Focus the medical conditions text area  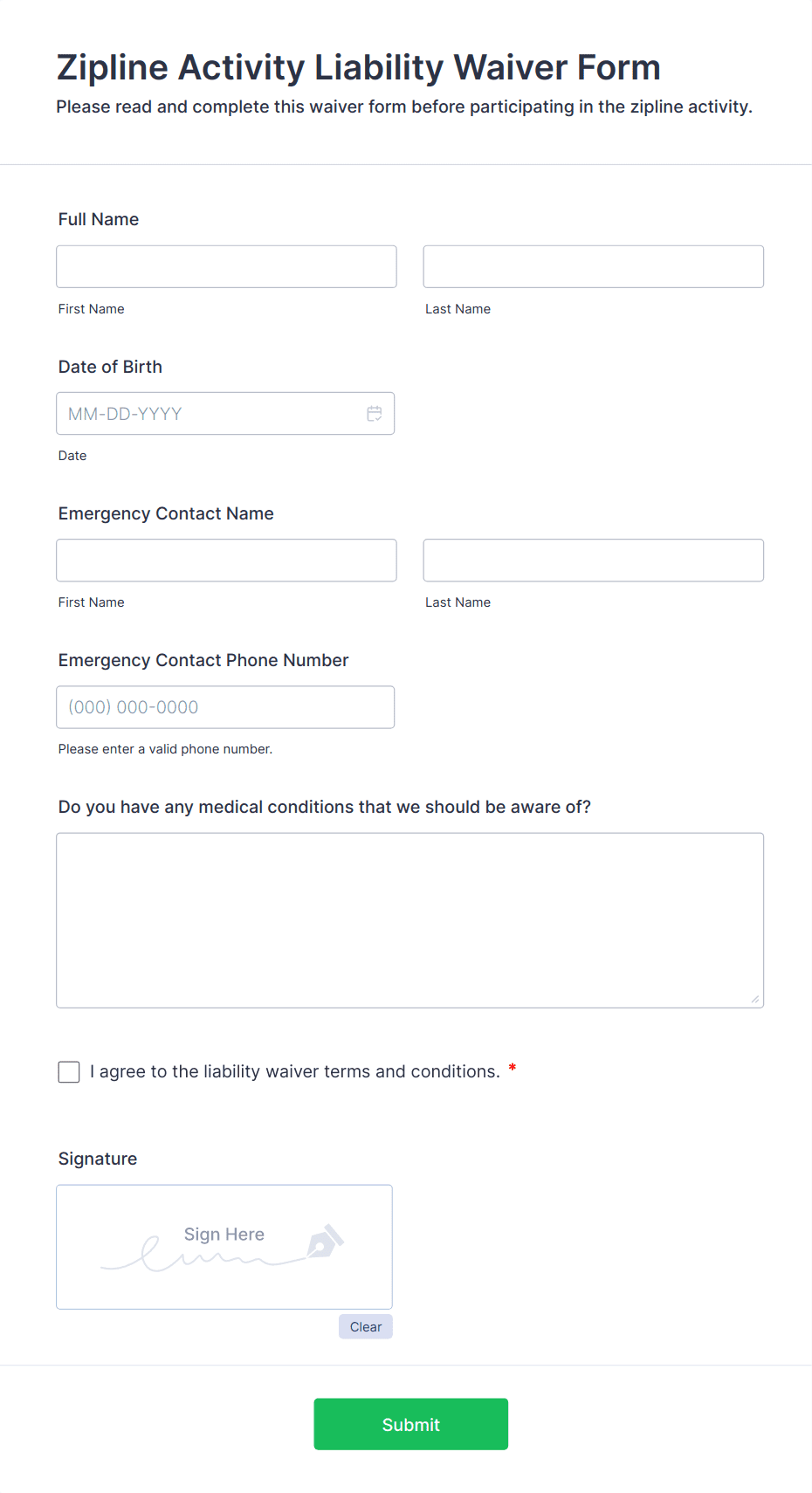[409, 917]
